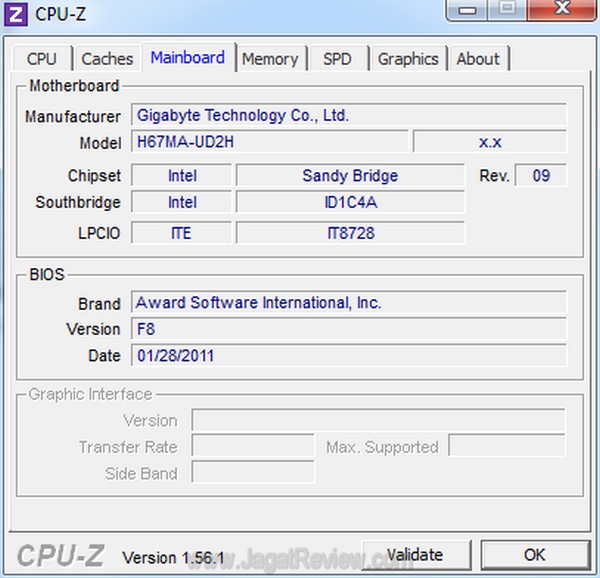Viewport: 600px width, 578px height.
Task: Select the BIOS Version F8 field
Action: [x=349, y=329]
